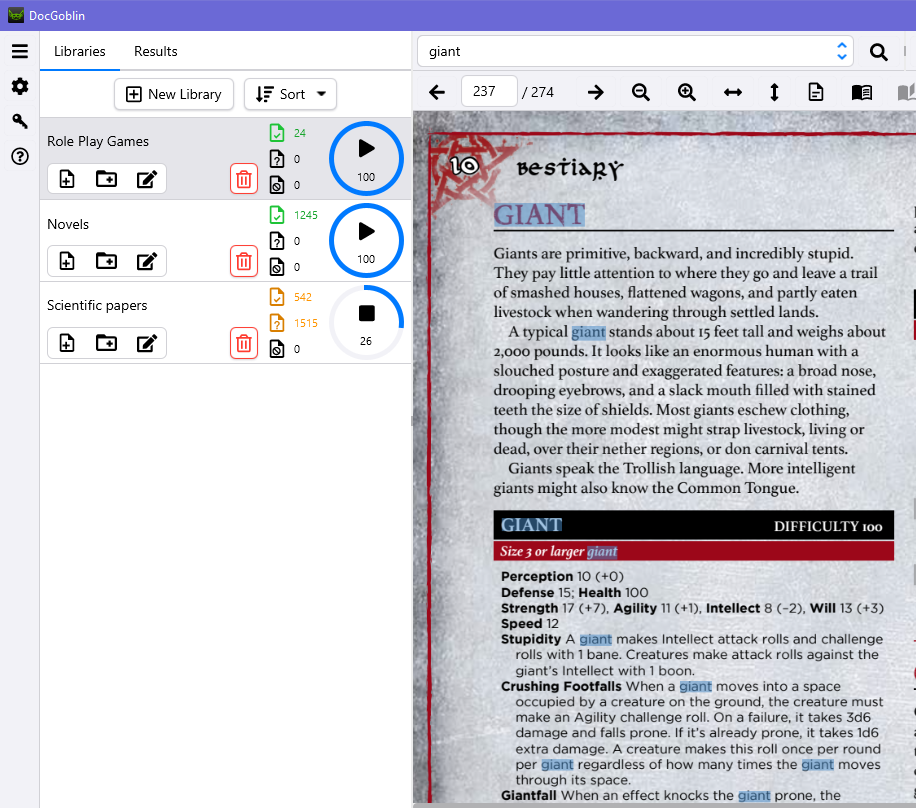Image resolution: width=916 pixels, height=808 pixels.
Task: Go to previous page arrow
Action: pos(437,92)
